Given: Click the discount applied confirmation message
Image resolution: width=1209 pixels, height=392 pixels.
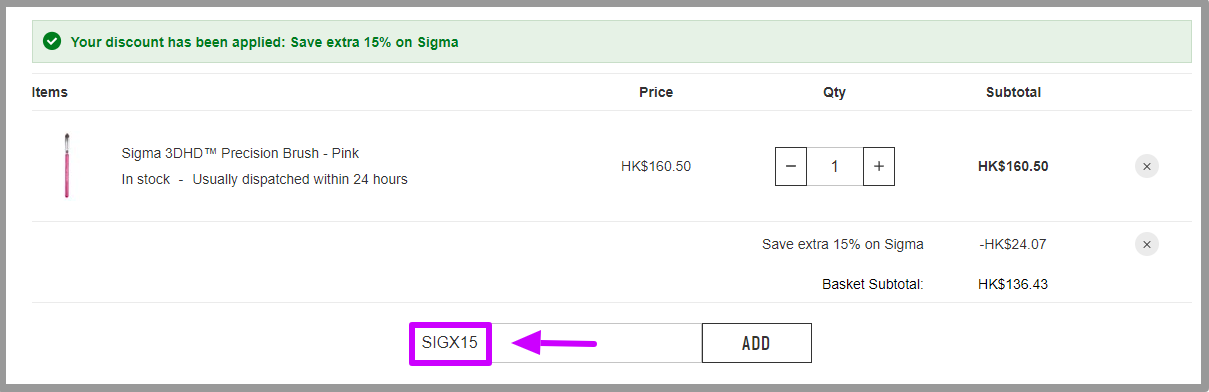Looking at the screenshot, I should 265,42.
